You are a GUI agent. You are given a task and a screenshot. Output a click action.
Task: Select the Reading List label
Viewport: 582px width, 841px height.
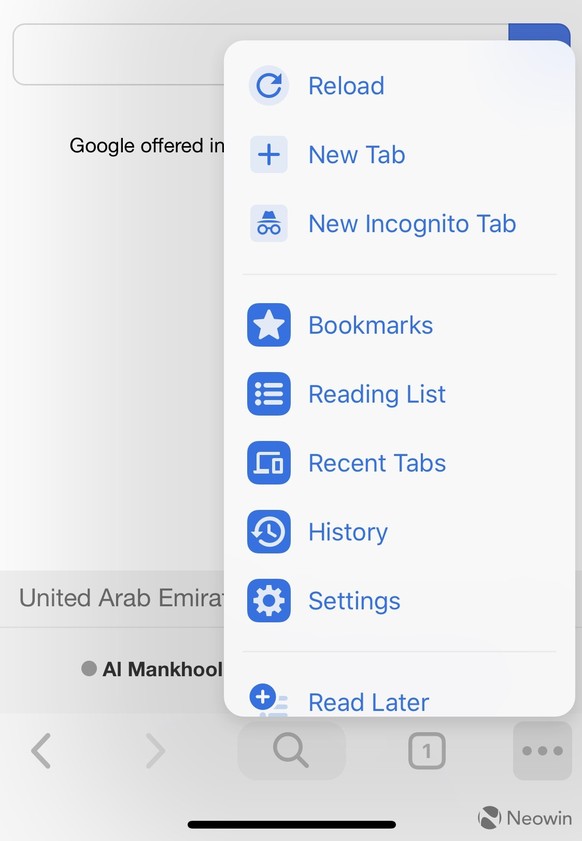pos(377,394)
